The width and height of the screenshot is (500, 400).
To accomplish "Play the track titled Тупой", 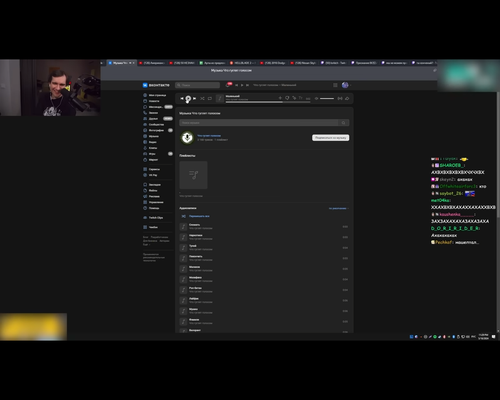I will [x=264, y=248].
